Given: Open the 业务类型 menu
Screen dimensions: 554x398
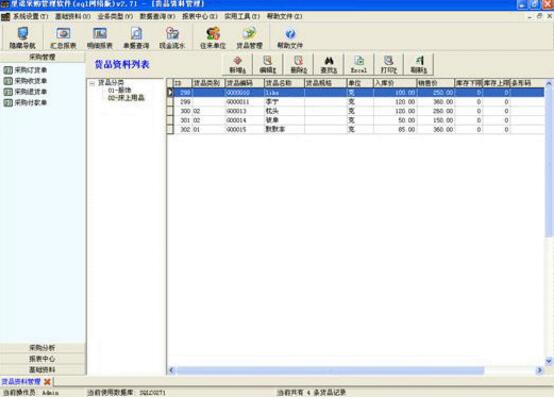Looking at the screenshot, I should click(115, 17).
